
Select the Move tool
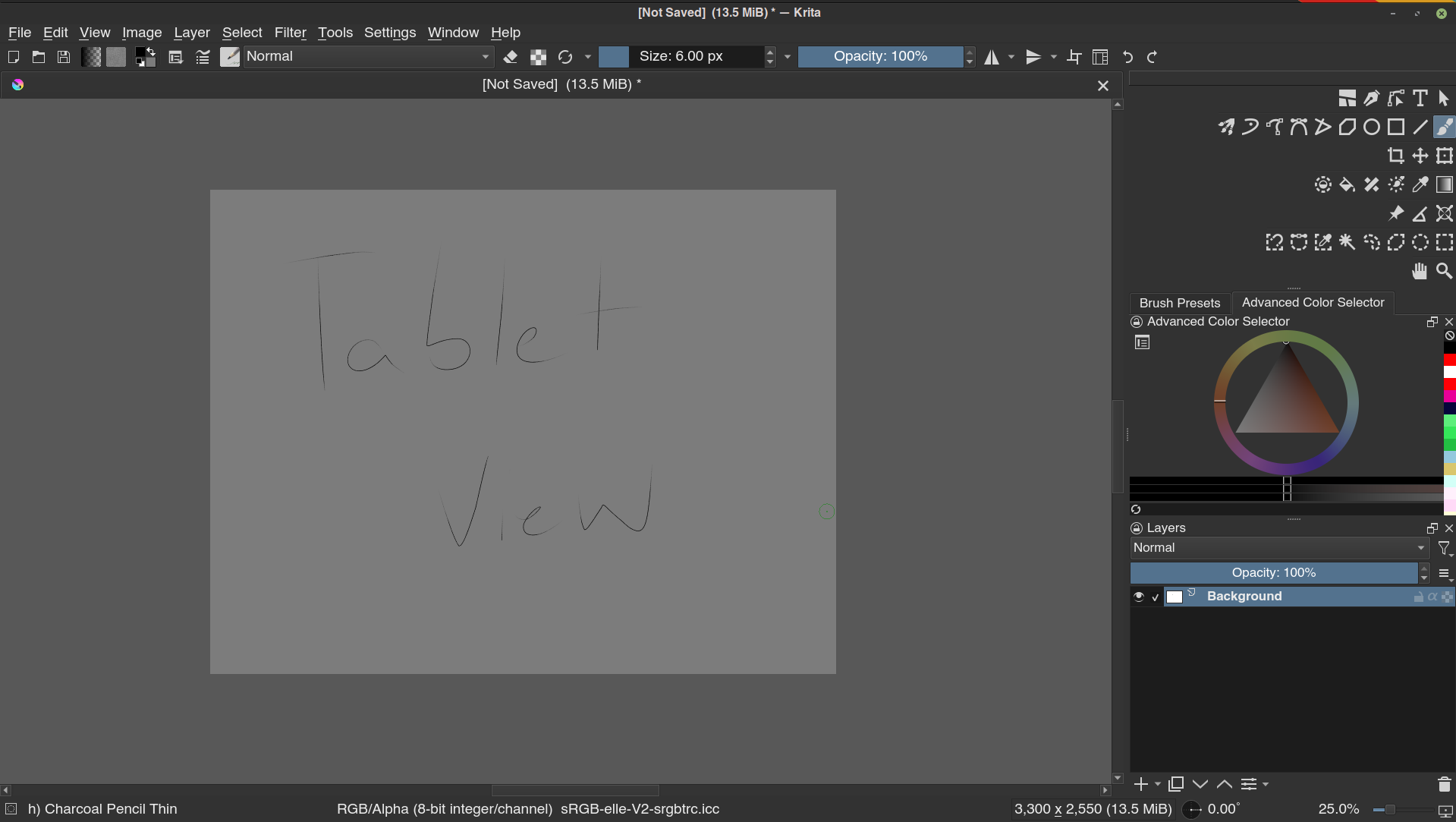[x=1420, y=156]
